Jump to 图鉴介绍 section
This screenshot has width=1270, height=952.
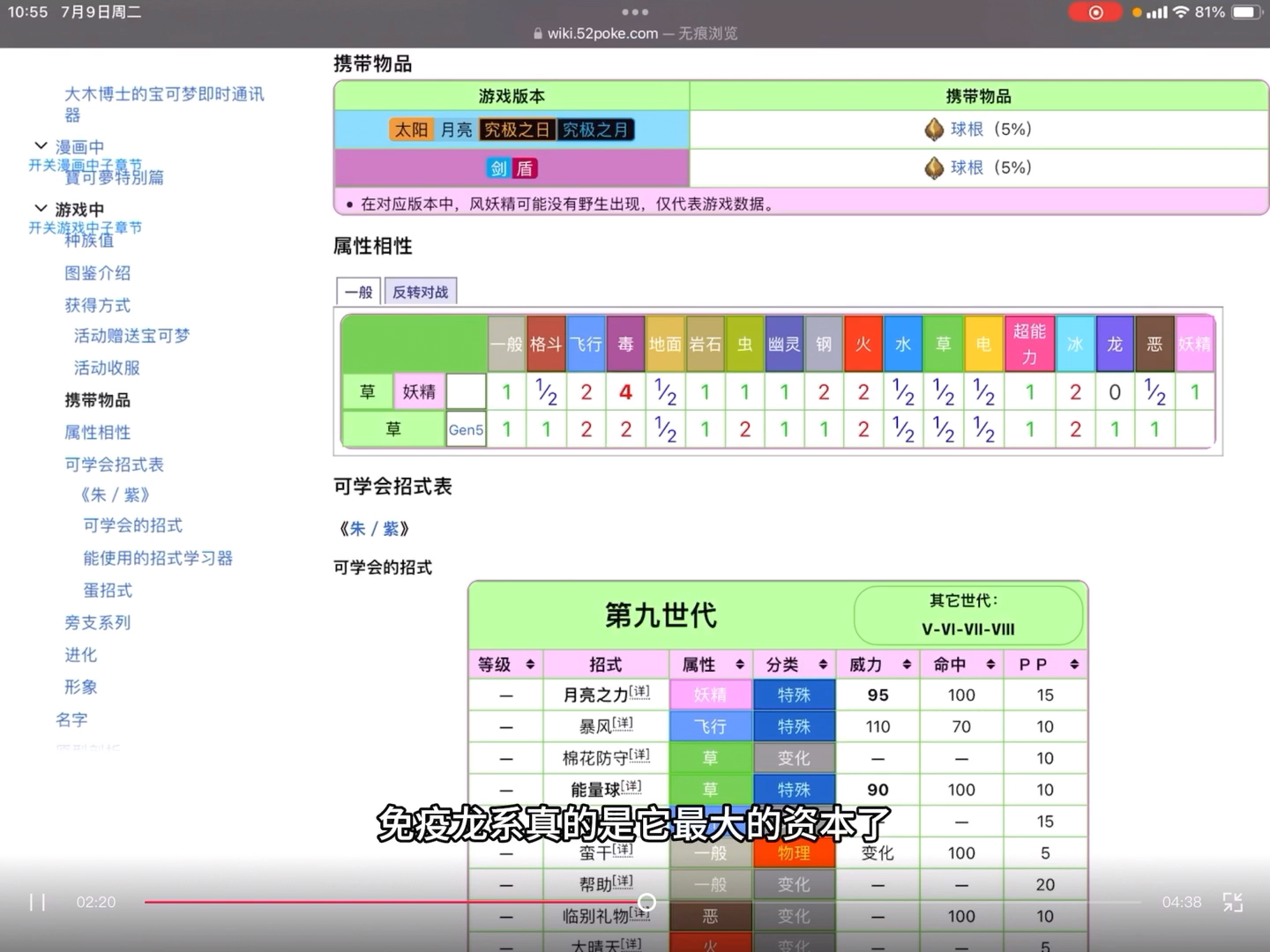[97, 273]
